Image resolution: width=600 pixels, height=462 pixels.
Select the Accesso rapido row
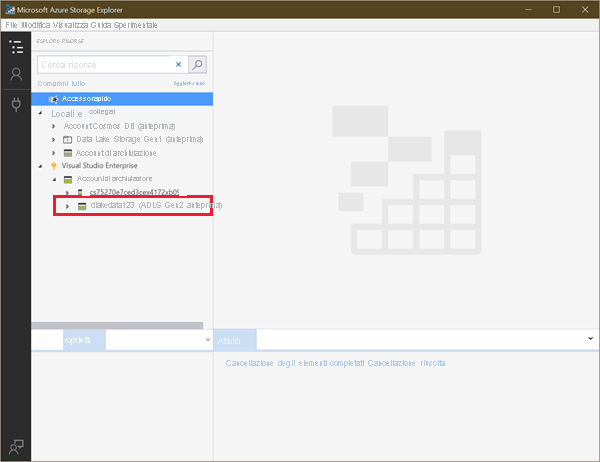point(122,99)
